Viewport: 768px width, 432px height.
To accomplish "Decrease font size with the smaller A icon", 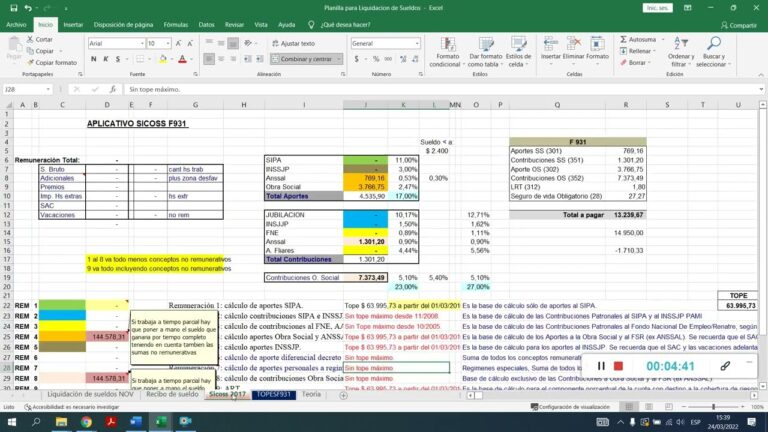I will coord(190,44).
